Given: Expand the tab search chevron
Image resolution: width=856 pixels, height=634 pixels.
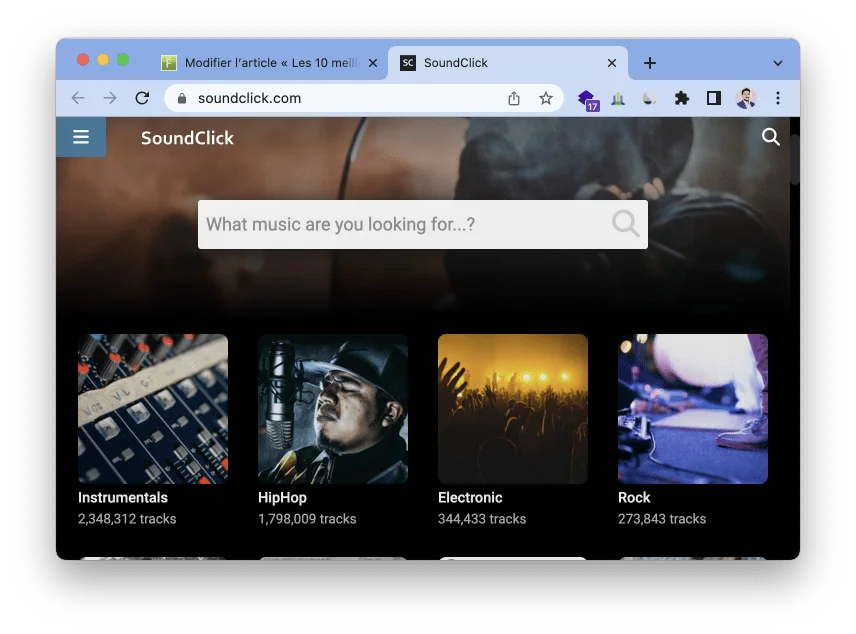Looking at the screenshot, I should point(778,63).
